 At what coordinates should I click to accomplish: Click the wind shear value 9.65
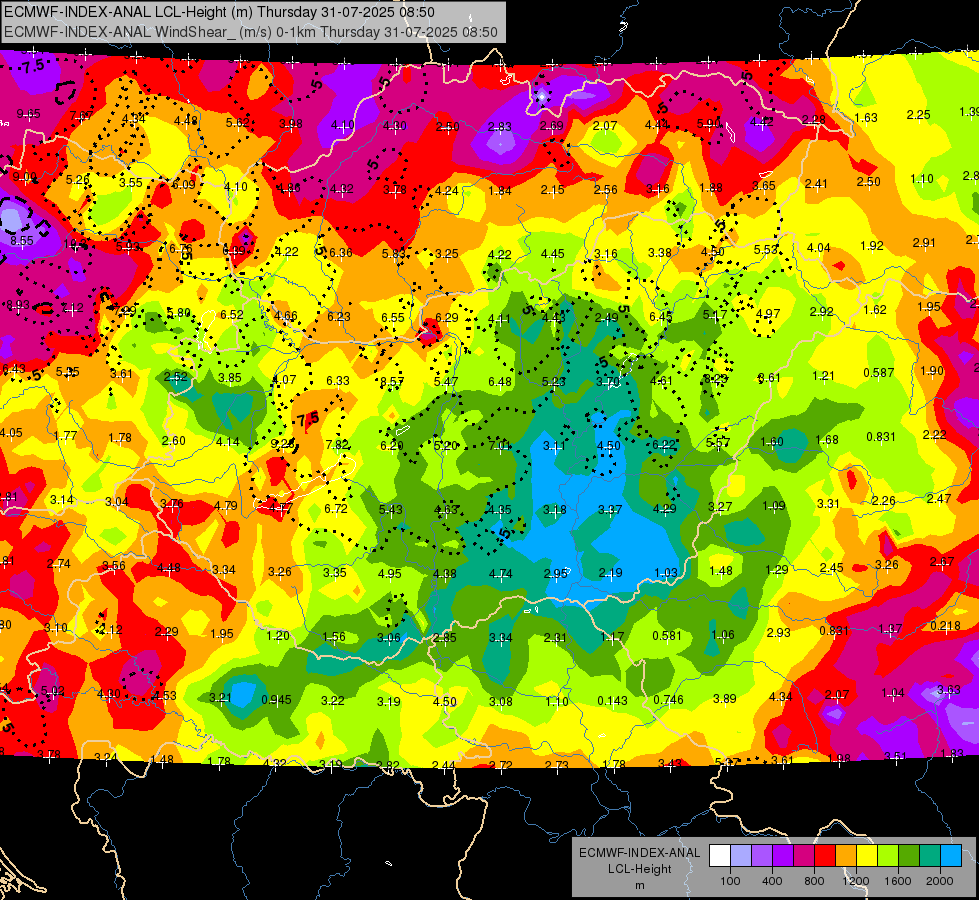(28, 114)
